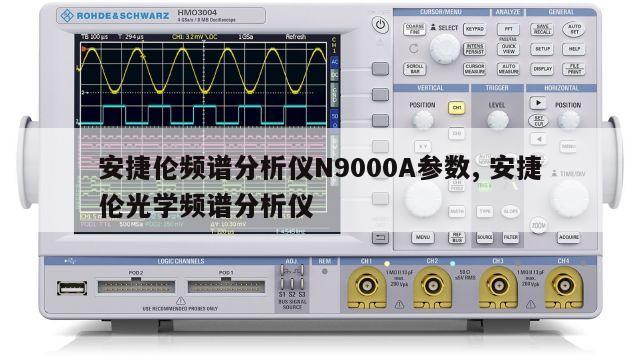Click the HMO3004 model label
Viewport: 640px width, 360px height.
pyautogui.click(x=197, y=13)
